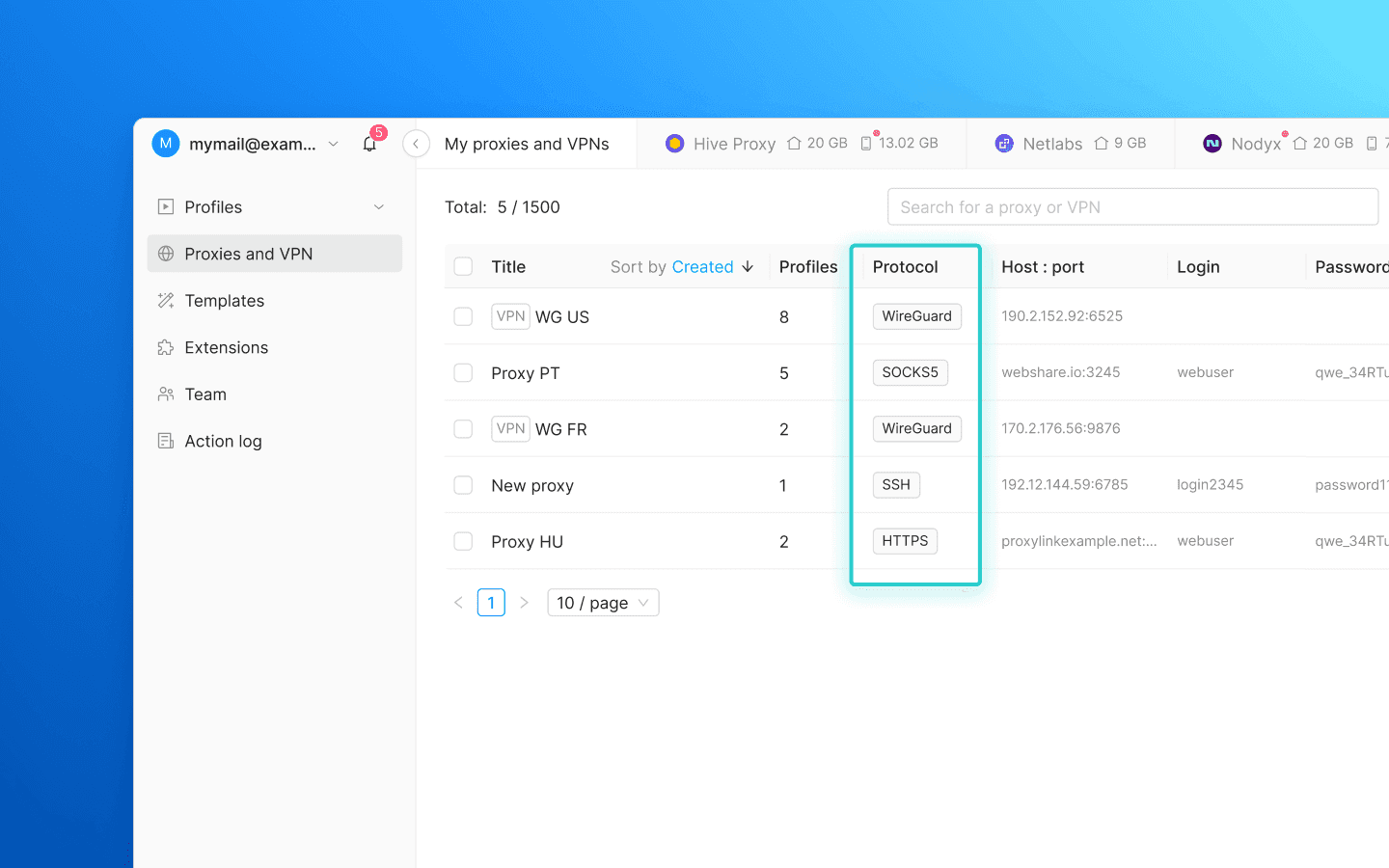Click login2345 cell

(1211, 485)
